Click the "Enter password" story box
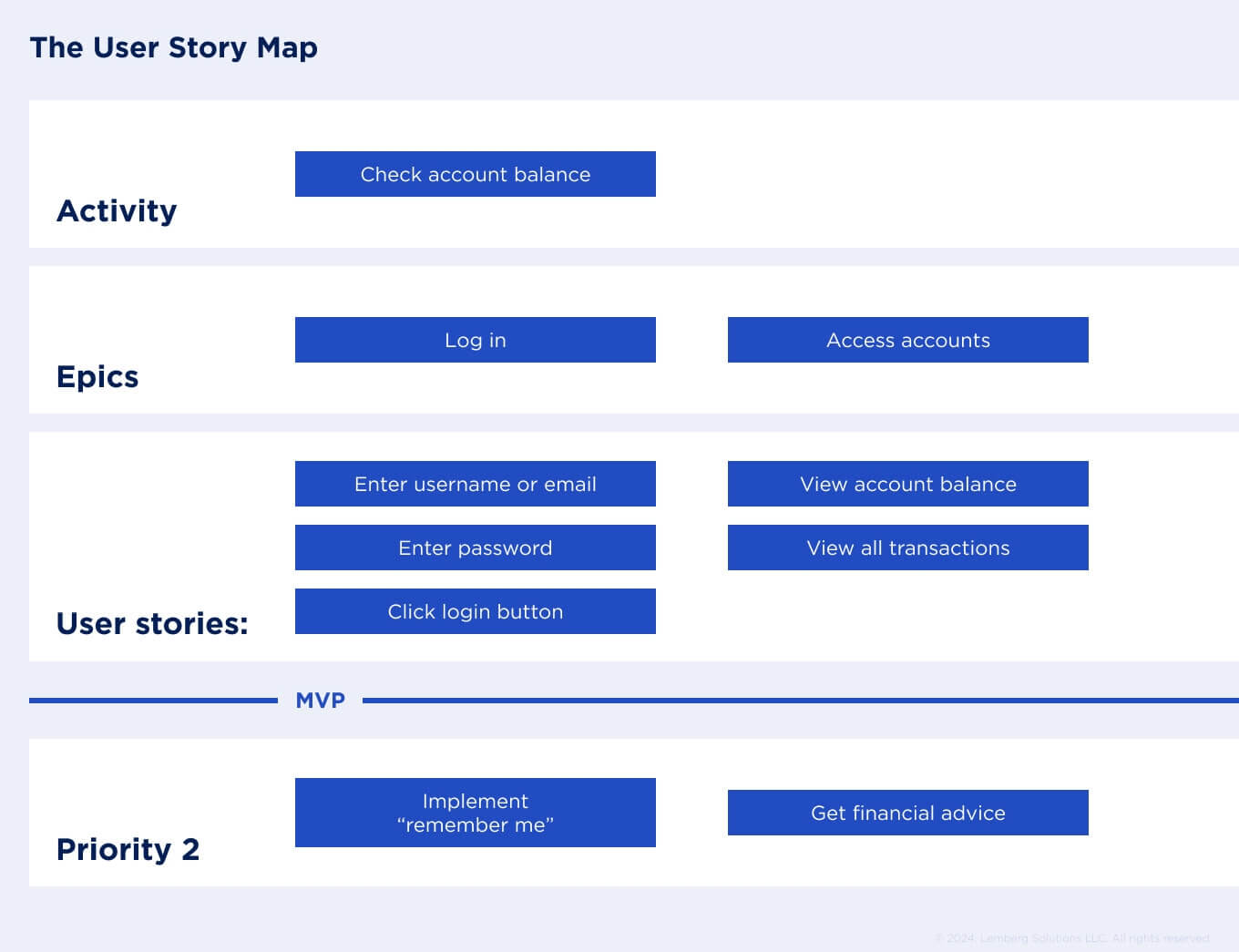Image resolution: width=1239 pixels, height=952 pixels. [475, 548]
